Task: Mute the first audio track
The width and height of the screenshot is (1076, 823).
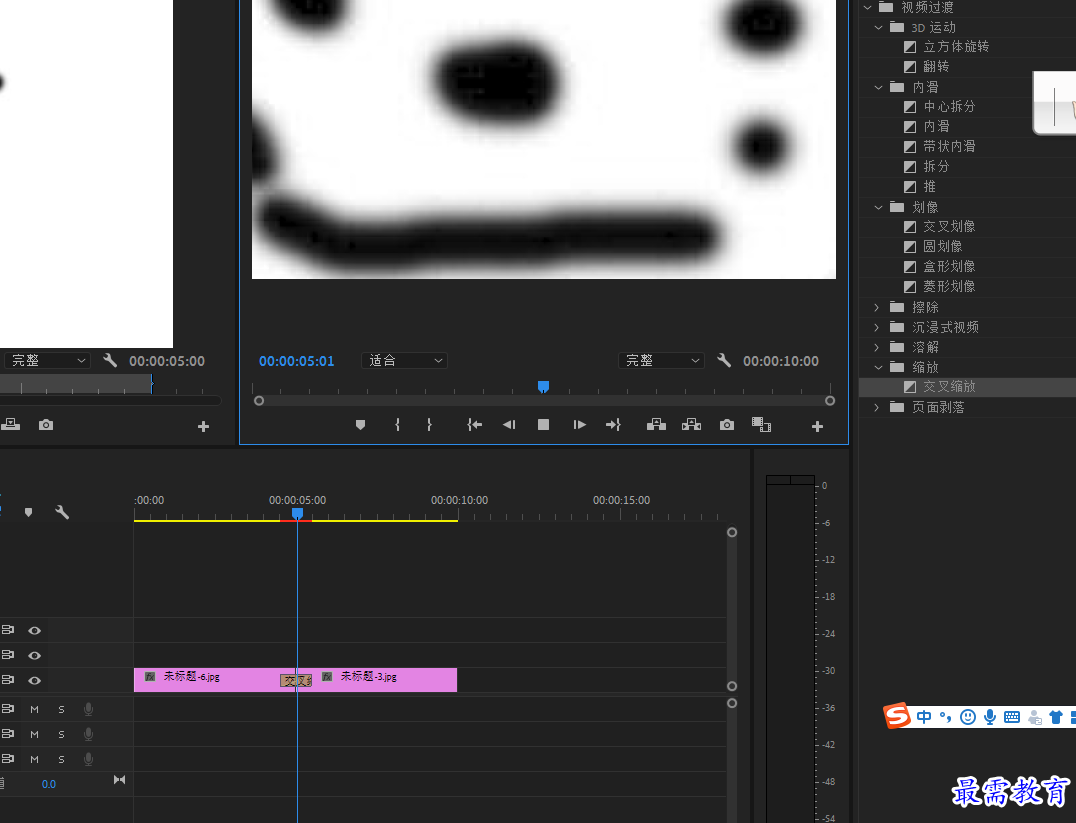Action: [34, 709]
